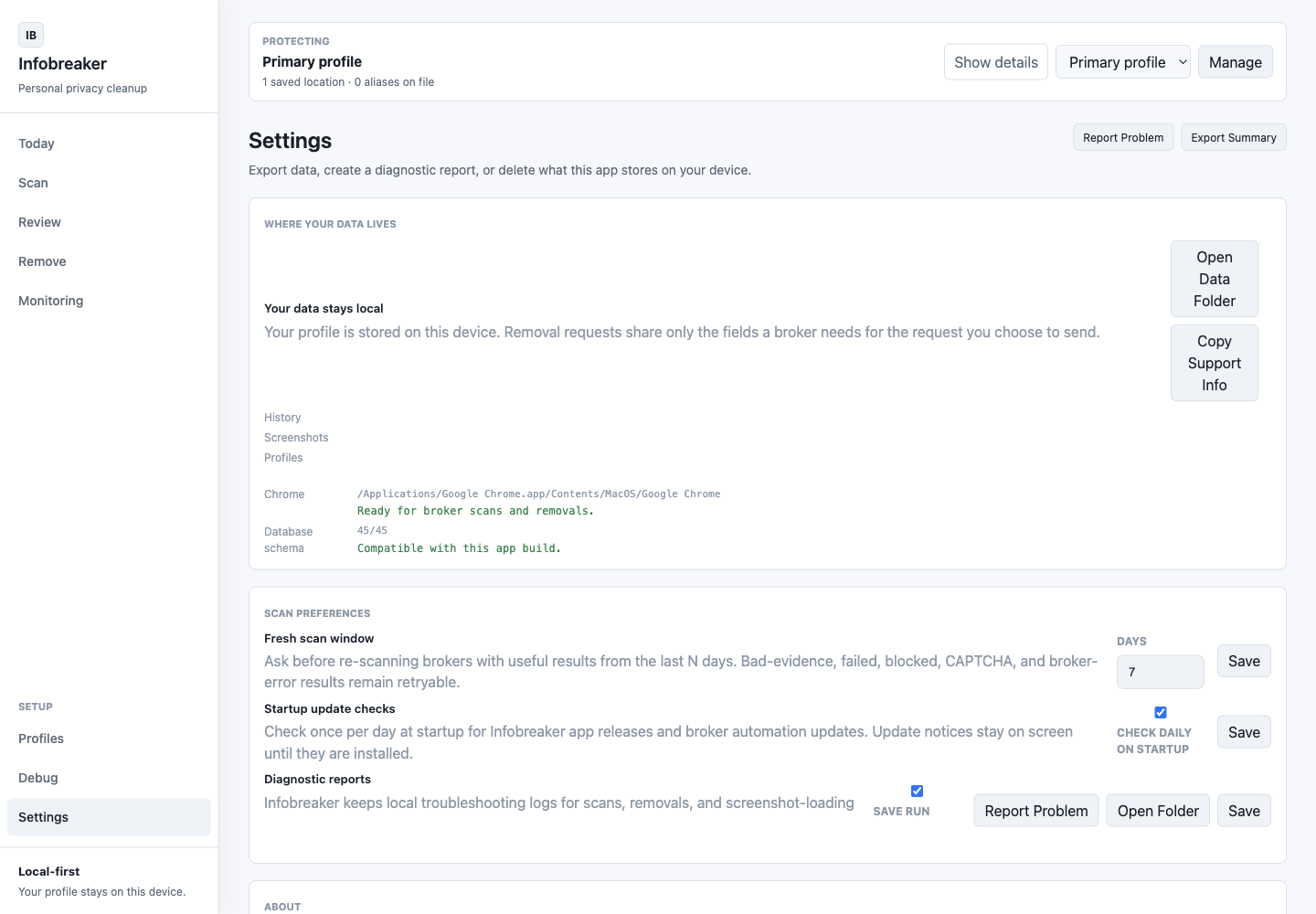Click Copy Support Info
Viewport: 1316px width, 914px height.
pyautogui.click(x=1215, y=363)
